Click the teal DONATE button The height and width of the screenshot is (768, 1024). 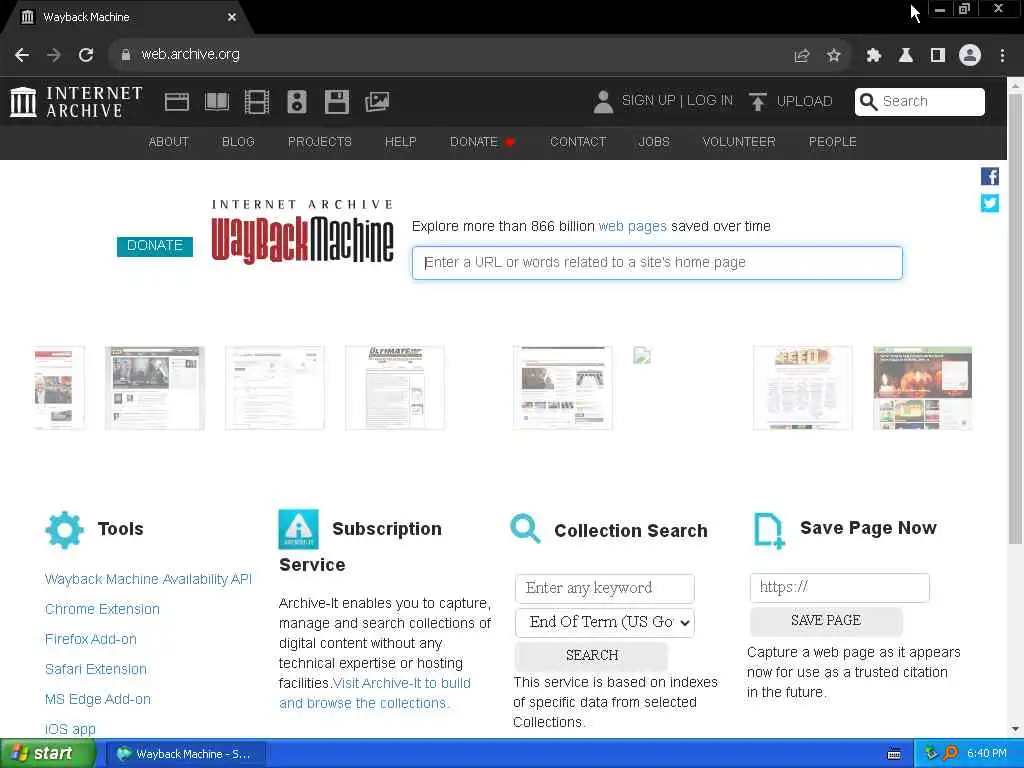click(x=155, y=246)
